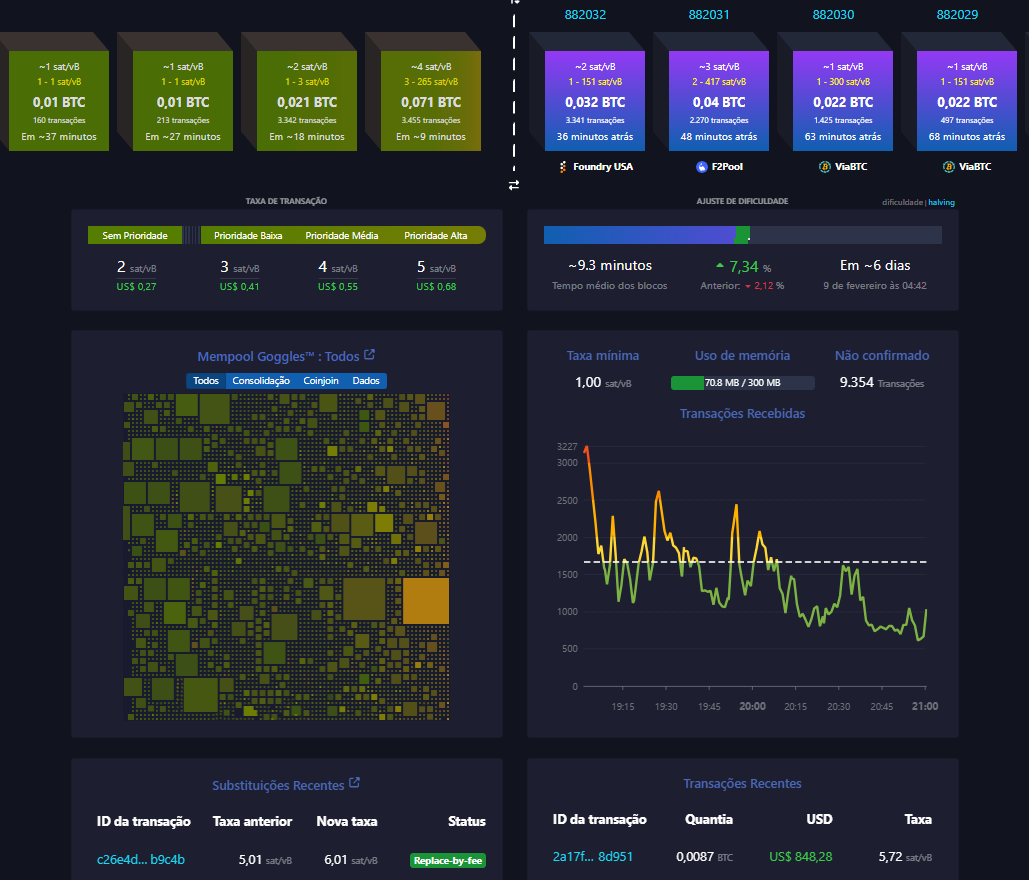Screen dimensions: 1029x880
Task: Click the swap arrows icon below the dashed divider
Action: pyautogui.click(x=515, y=186)
